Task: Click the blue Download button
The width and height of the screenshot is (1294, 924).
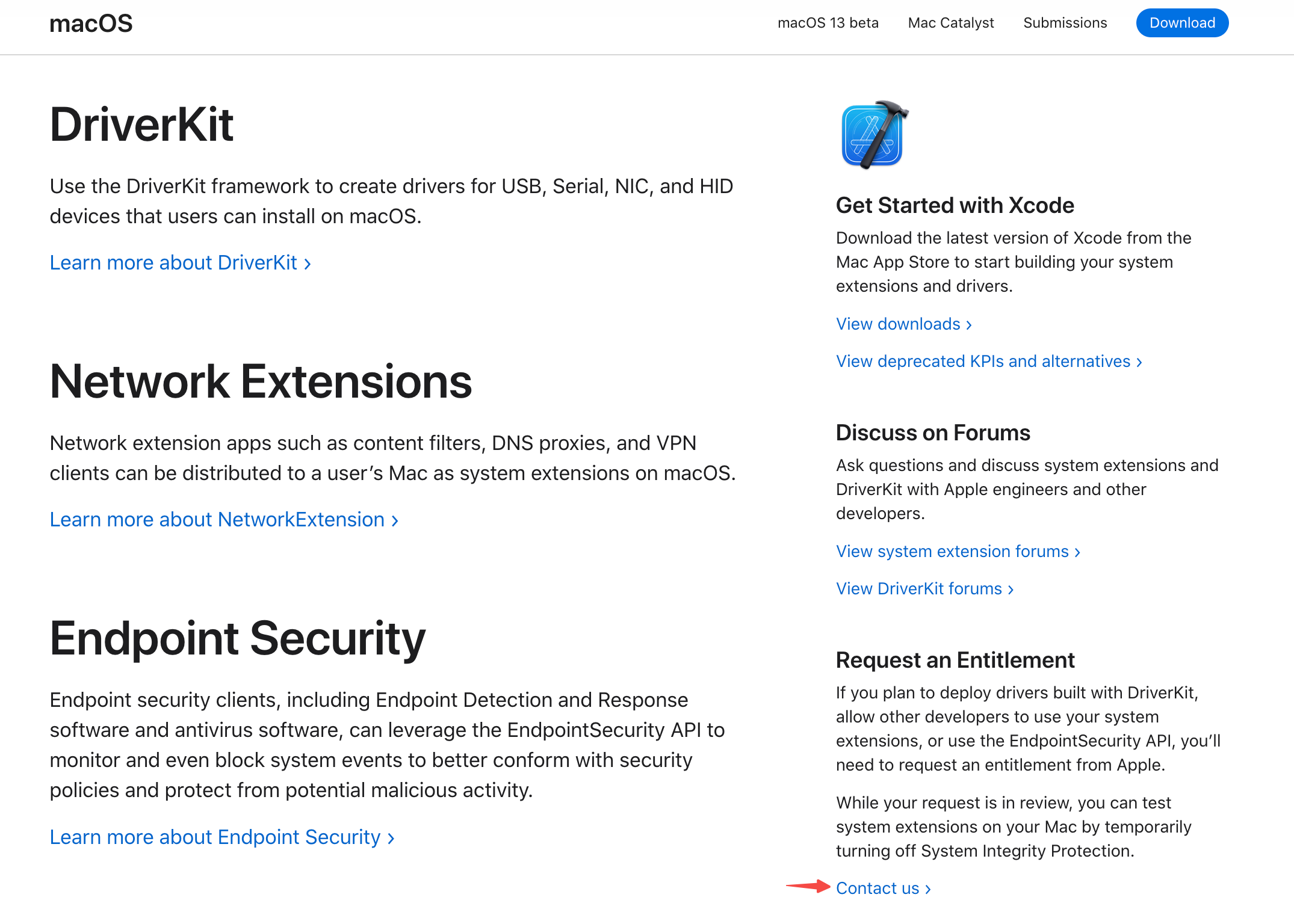Action: coord(1182,23)
